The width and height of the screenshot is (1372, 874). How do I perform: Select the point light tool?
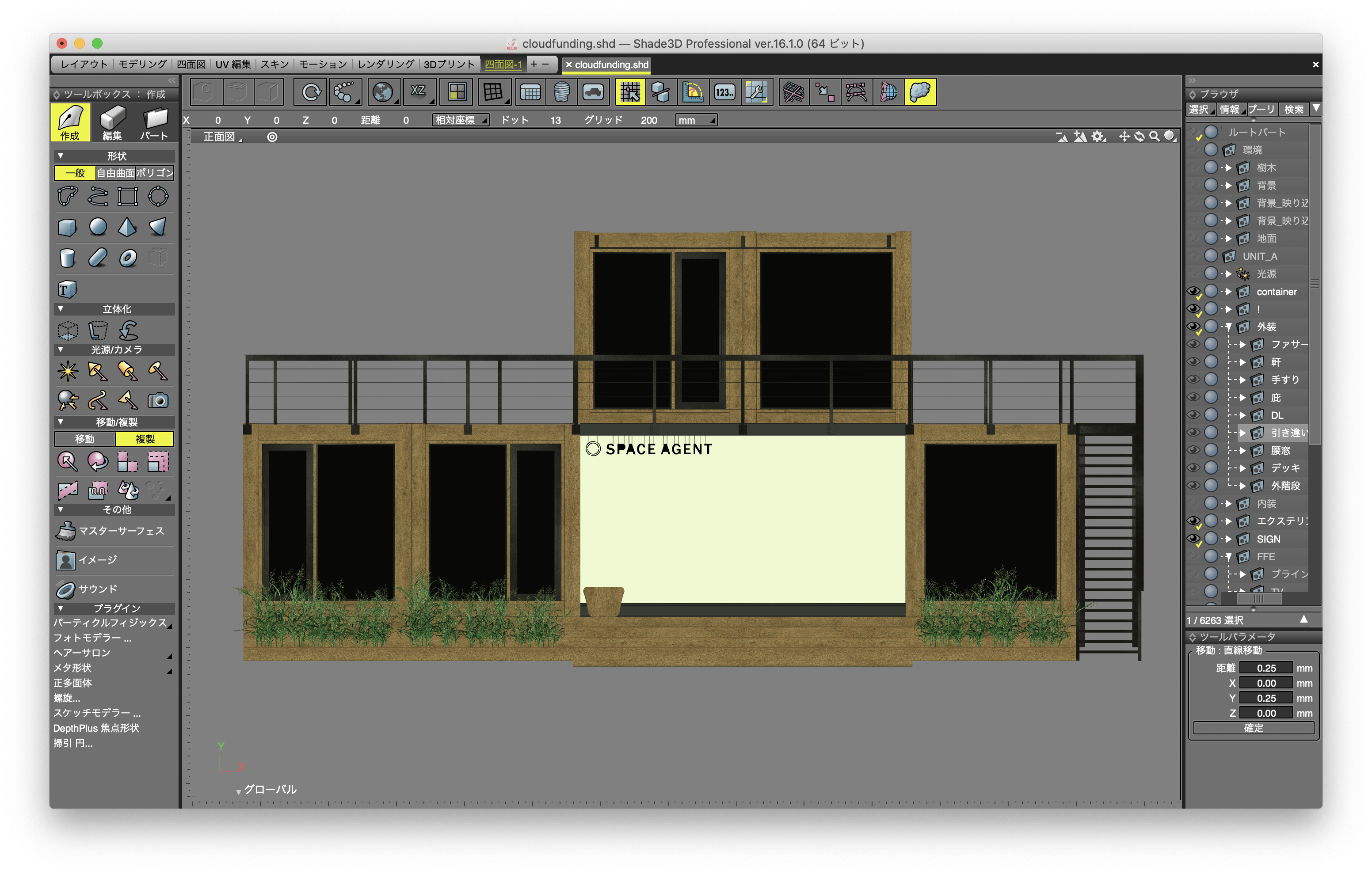(68, 371)
